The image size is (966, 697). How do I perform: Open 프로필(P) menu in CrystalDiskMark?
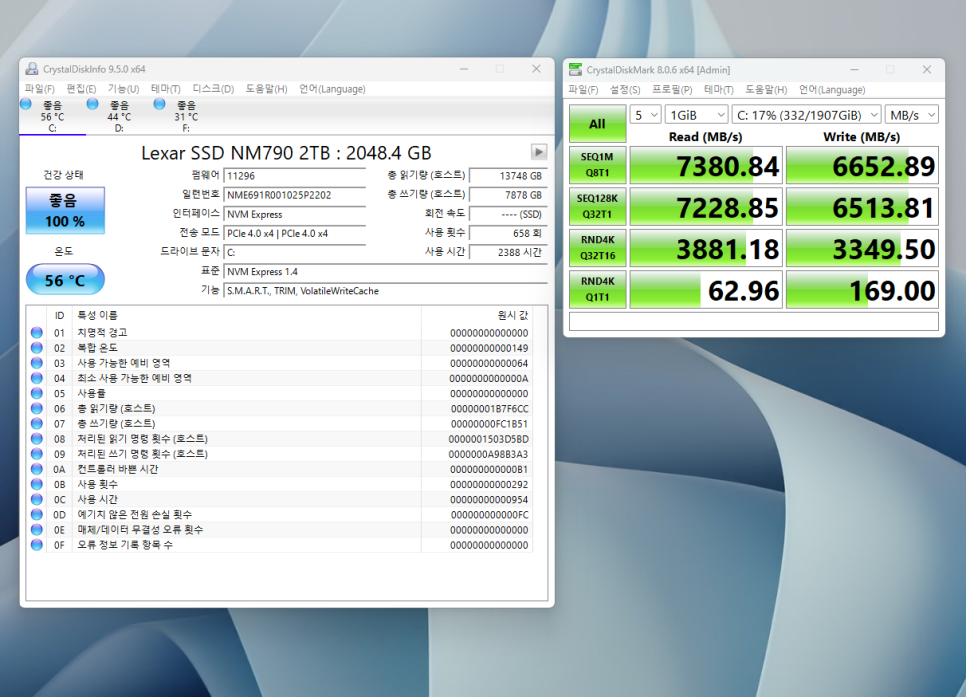coord(672,89)
